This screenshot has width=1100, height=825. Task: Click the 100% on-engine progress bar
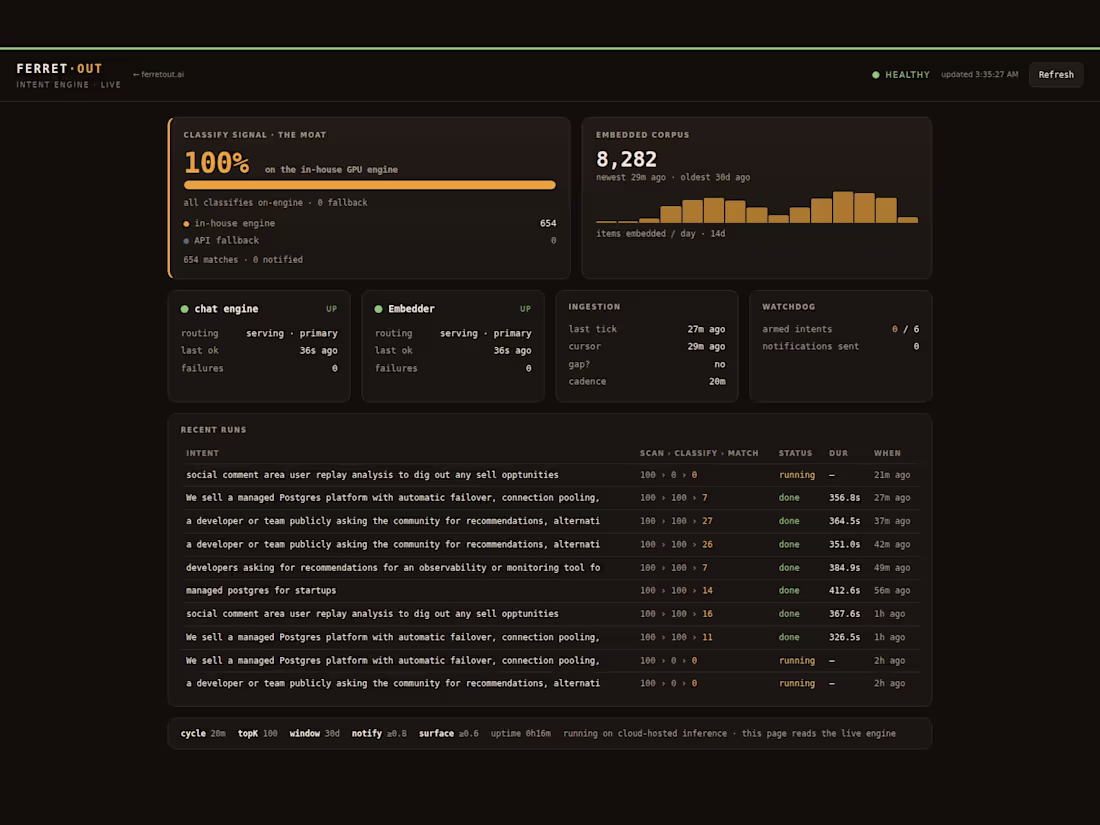[x=370, y=185]
